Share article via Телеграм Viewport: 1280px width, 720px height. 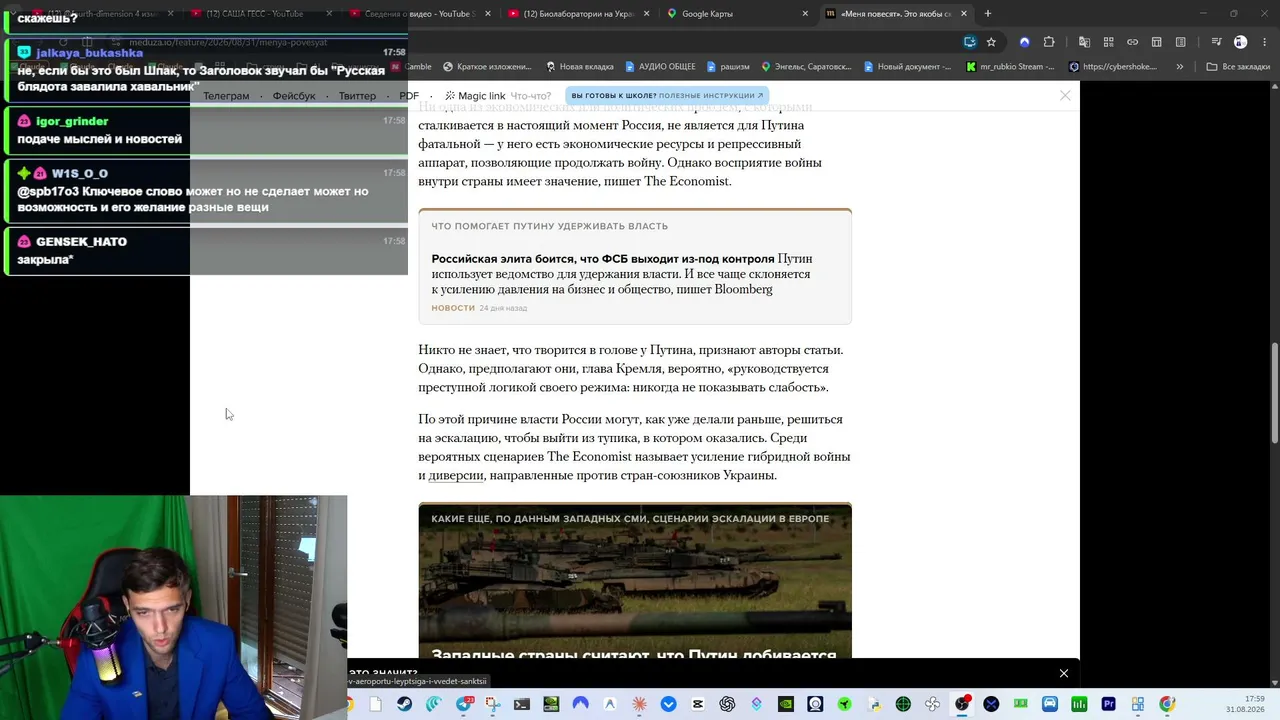tap(226, 96)
